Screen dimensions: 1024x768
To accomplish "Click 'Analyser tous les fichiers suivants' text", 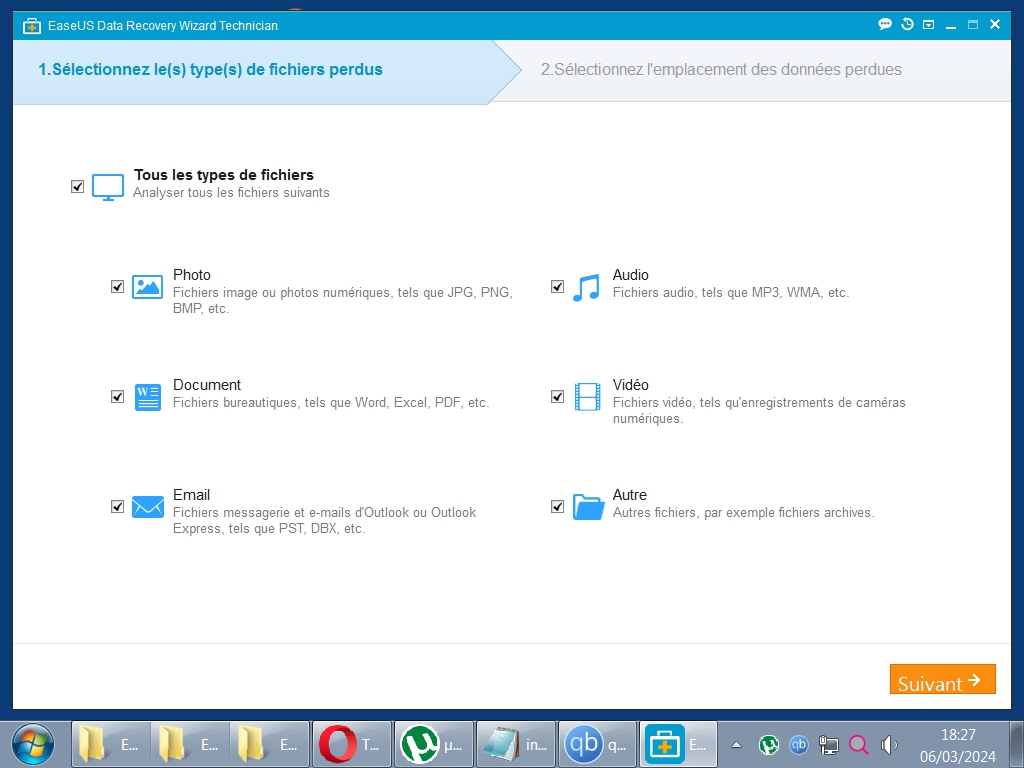I will pyautogui.click(x=231, y=193).
